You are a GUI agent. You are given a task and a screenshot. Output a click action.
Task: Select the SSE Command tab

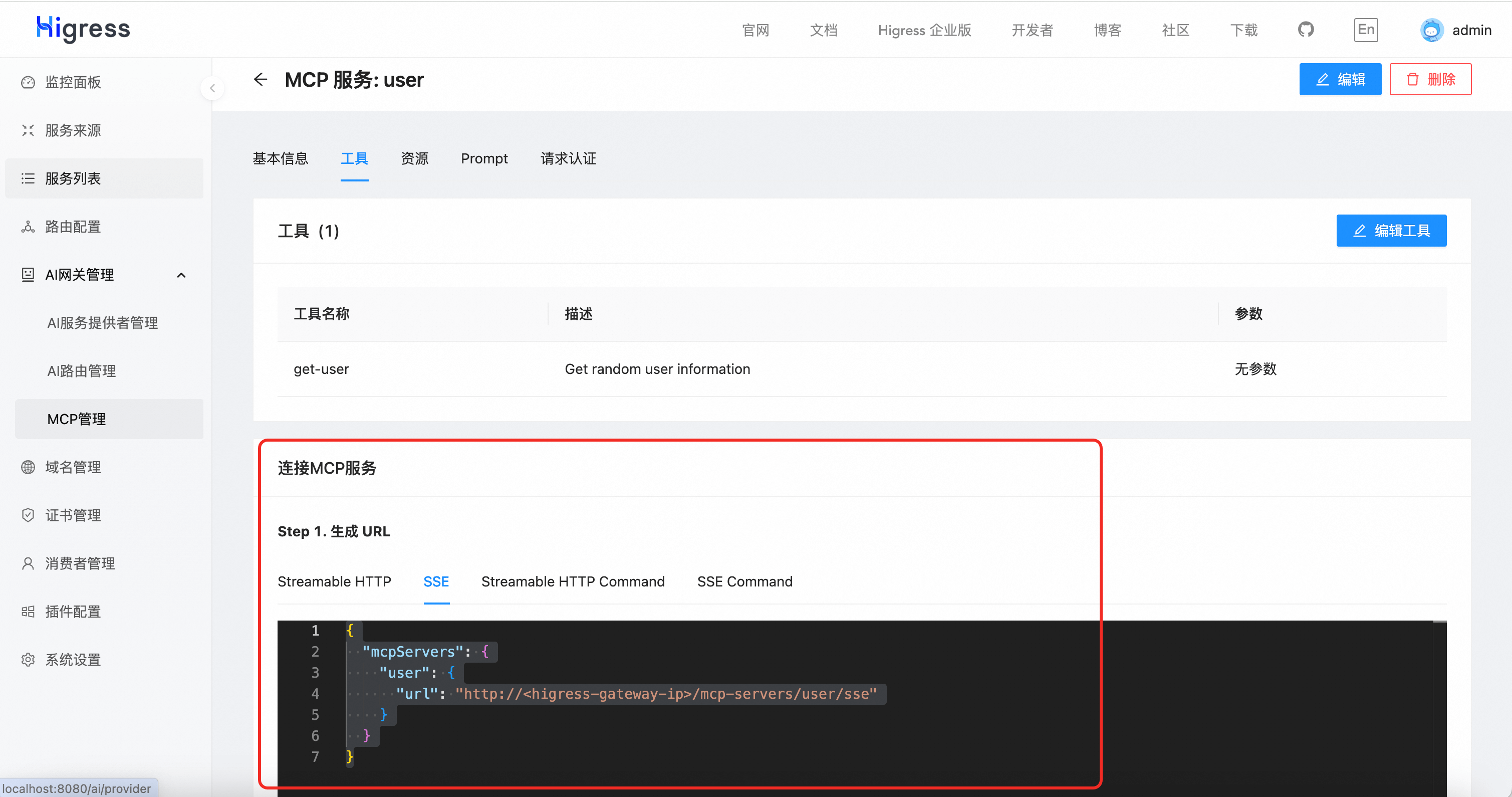tap(744, 581)
